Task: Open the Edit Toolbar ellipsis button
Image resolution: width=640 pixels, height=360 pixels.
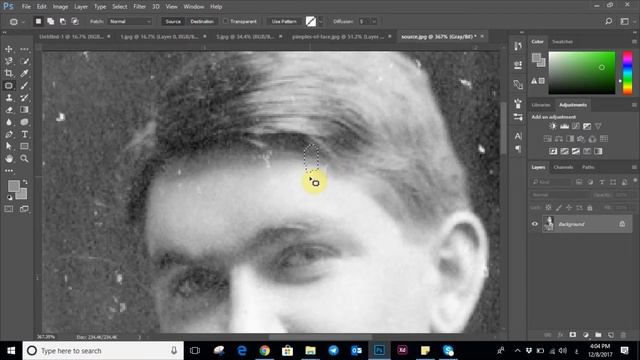Action: tap(9, 171)
